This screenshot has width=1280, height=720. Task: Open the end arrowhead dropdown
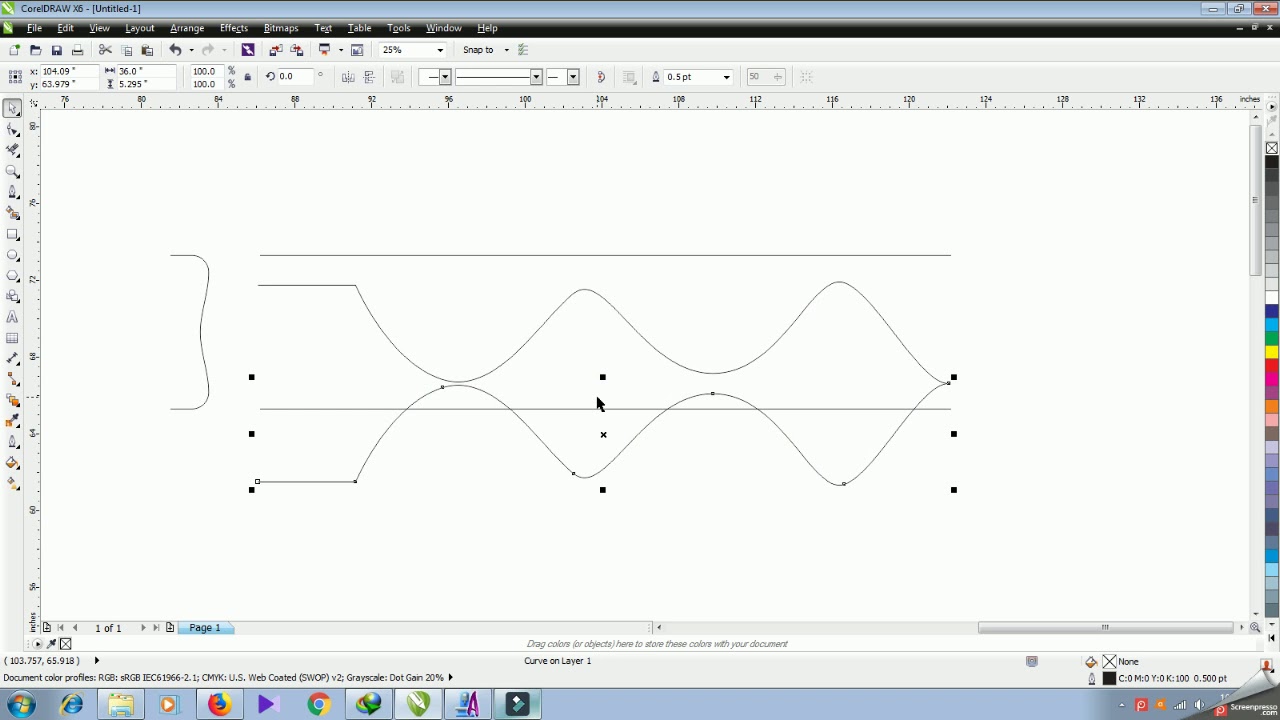pyautogui.click(x=573, y=77)
